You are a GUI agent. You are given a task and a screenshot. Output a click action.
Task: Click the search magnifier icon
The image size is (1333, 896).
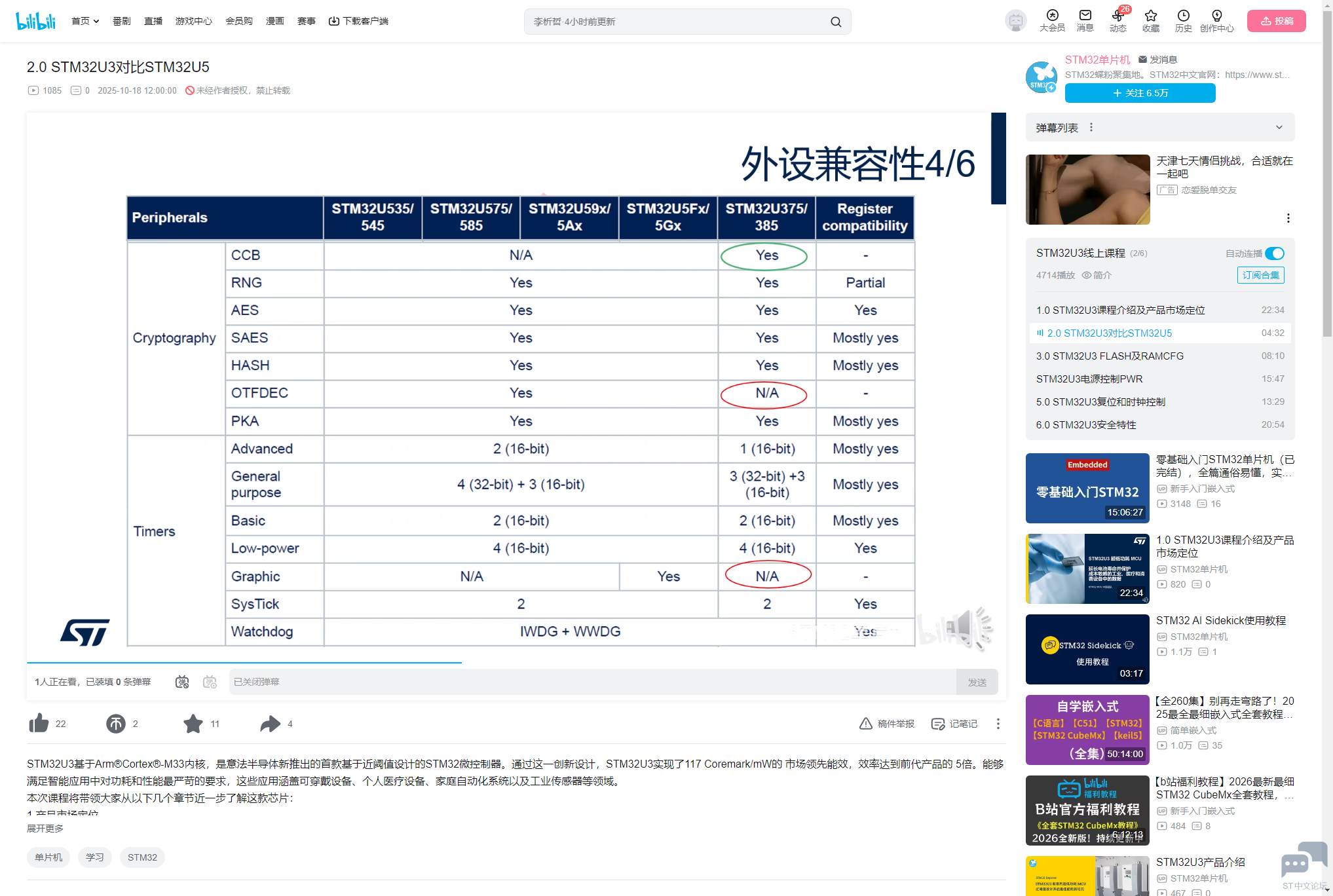836,22
